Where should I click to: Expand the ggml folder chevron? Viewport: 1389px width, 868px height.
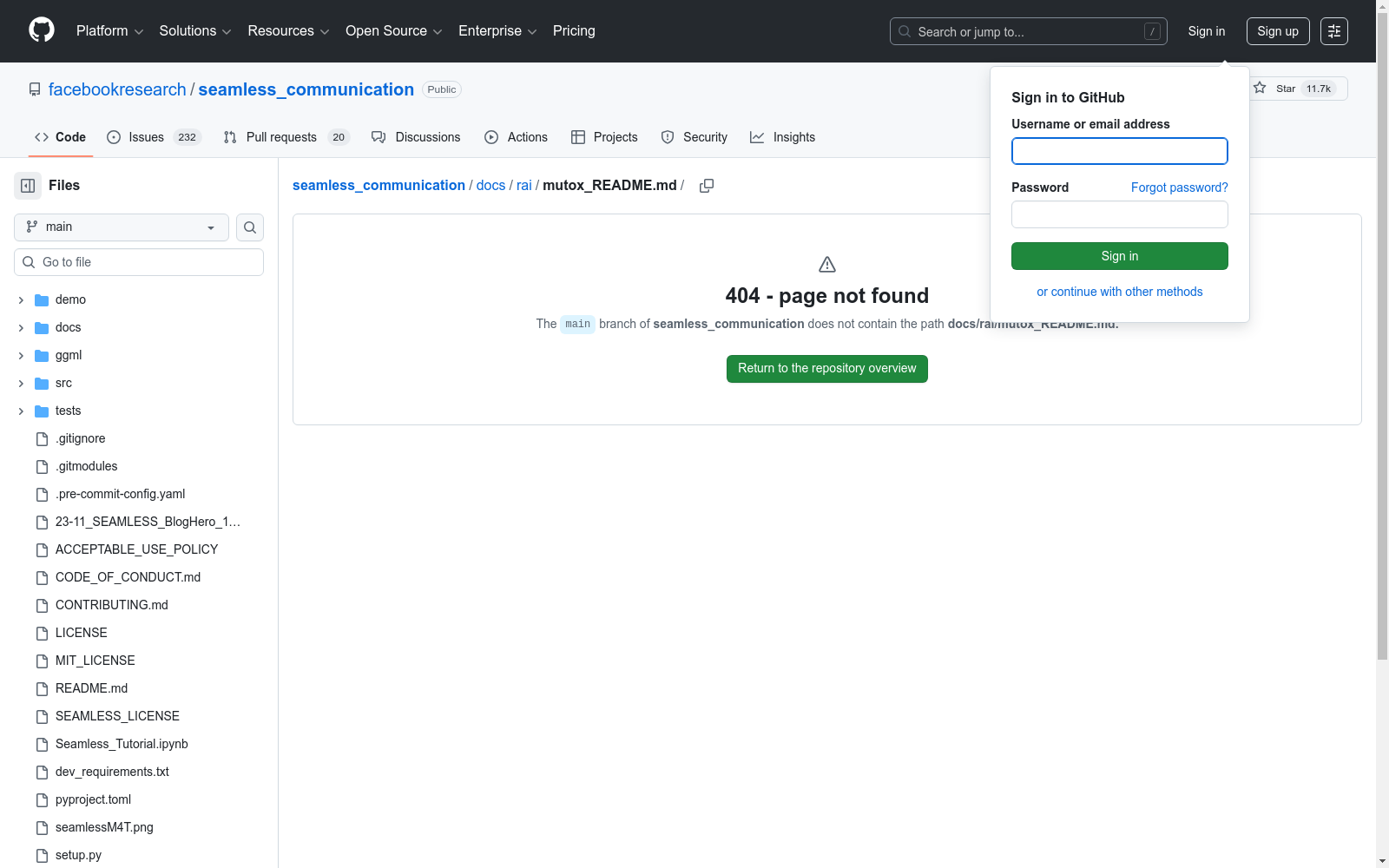(x=21, y=356)
